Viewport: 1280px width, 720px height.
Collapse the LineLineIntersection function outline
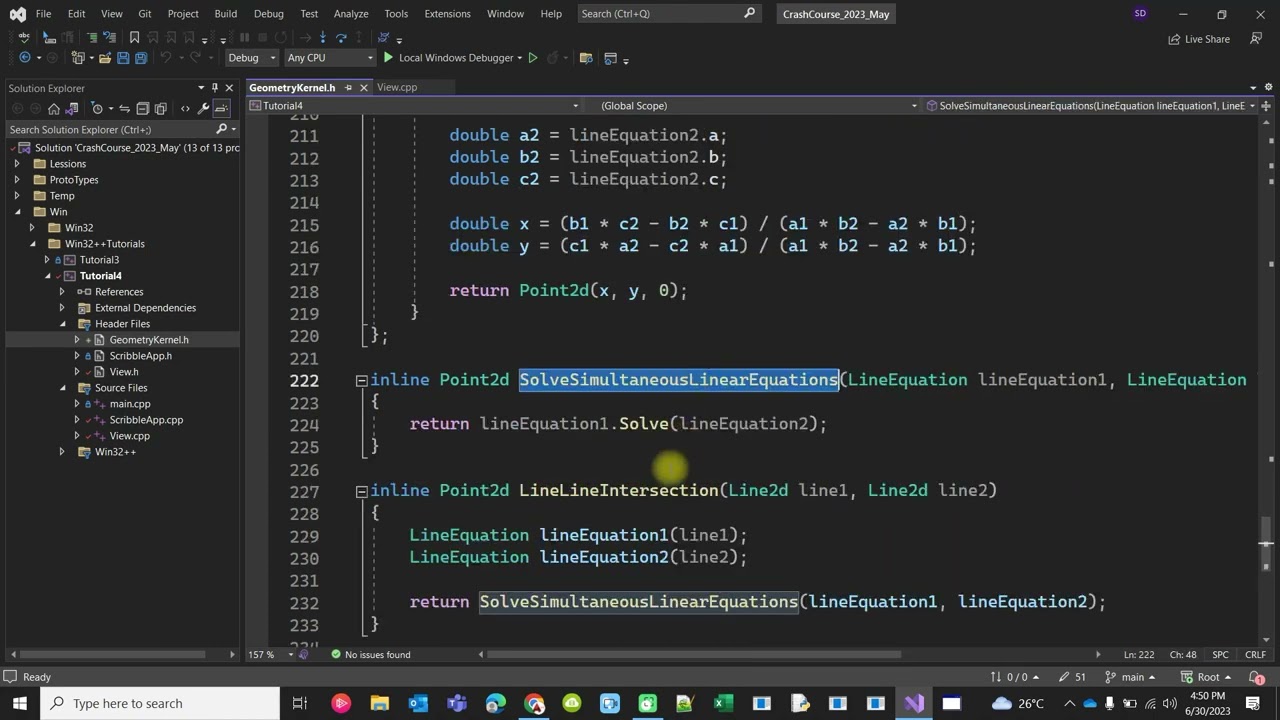coord(361,491)
